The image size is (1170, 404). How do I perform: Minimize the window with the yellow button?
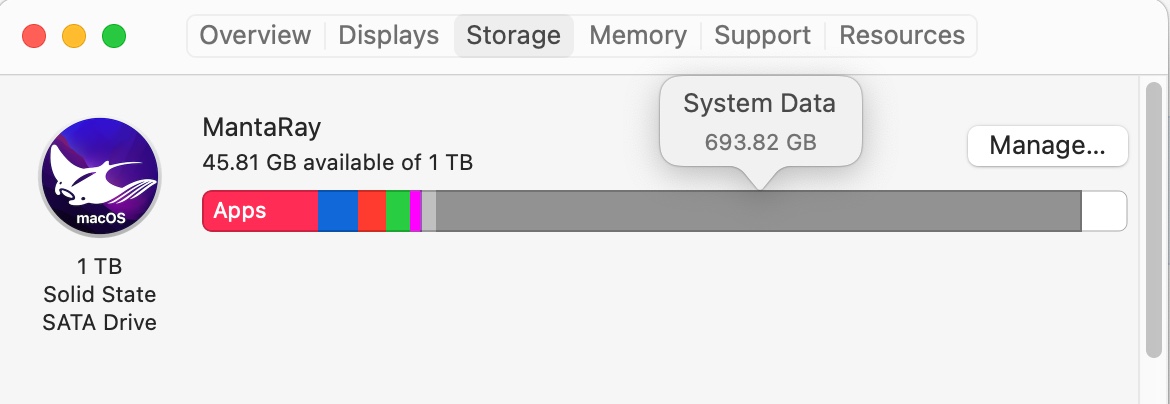coord(74,37)
